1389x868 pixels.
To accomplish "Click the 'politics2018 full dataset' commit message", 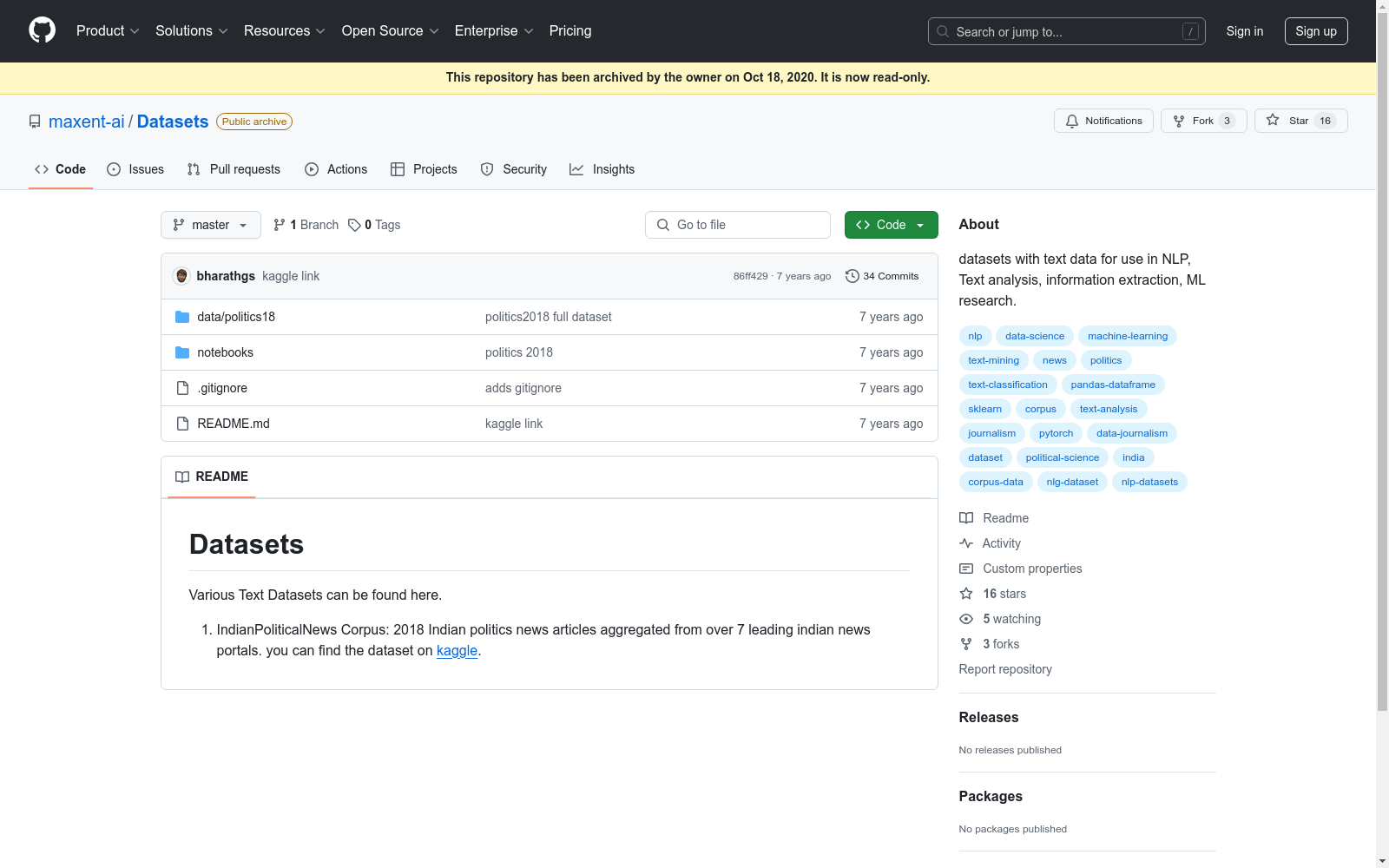I will pos(549,317).
